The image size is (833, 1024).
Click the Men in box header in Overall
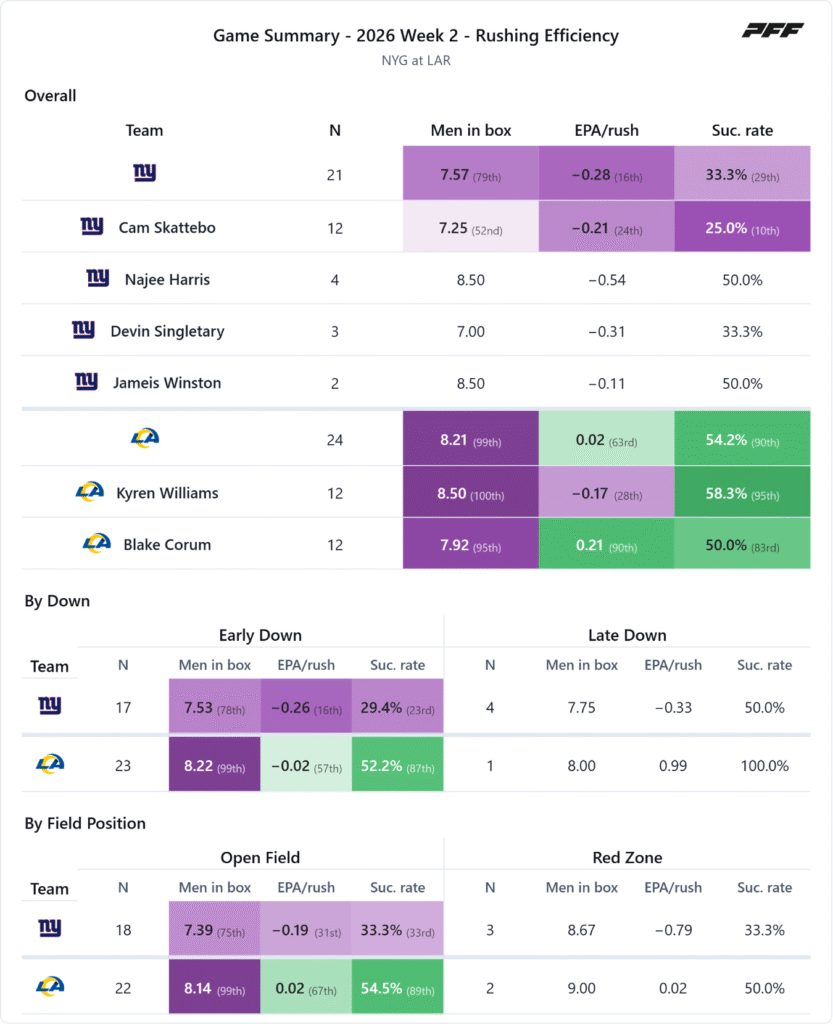(x=471, y=131)
